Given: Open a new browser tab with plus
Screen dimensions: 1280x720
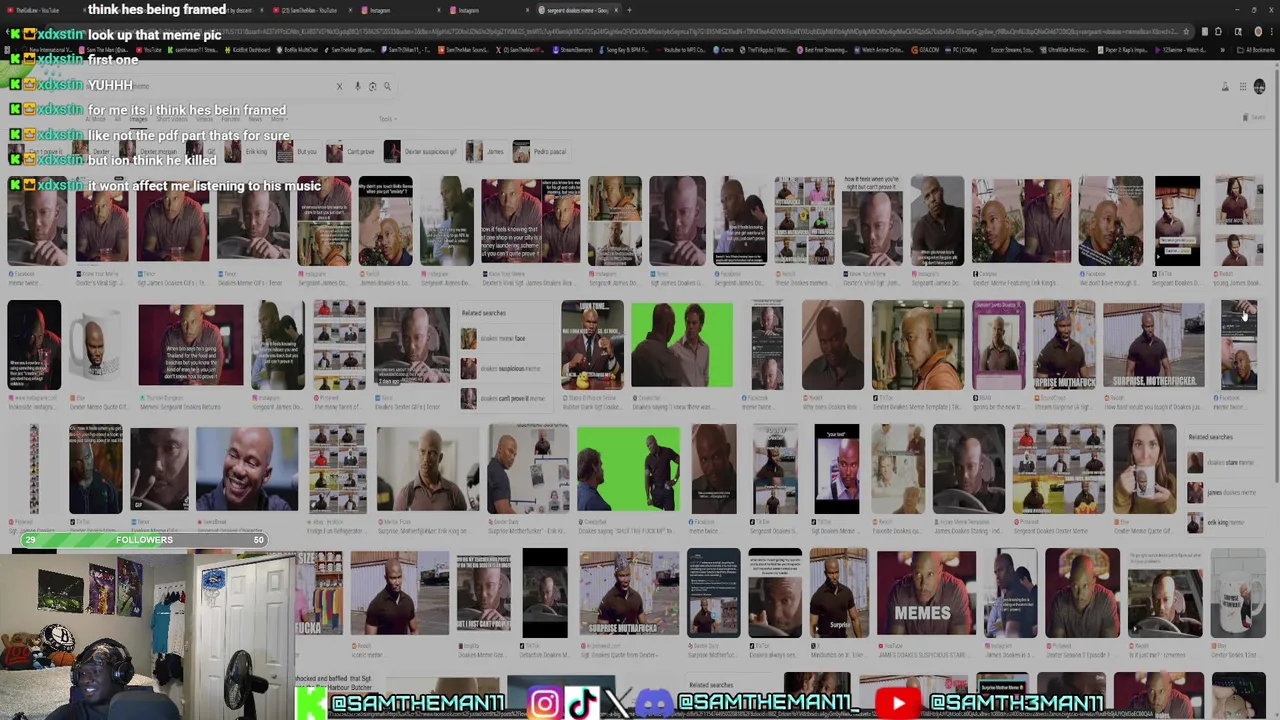Looking at the screenshot, I should 629,10.
